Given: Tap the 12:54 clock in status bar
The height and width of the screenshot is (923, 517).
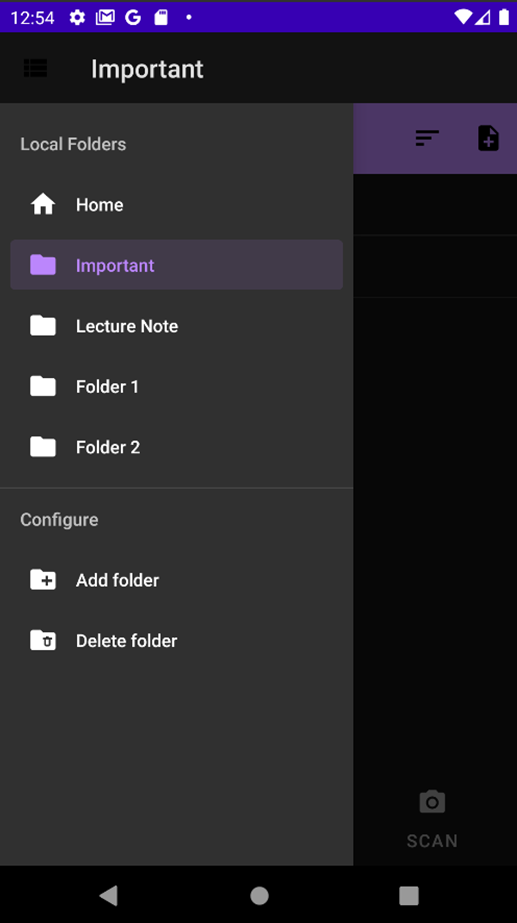Looking at the screenshot, I should click(32, 18).
